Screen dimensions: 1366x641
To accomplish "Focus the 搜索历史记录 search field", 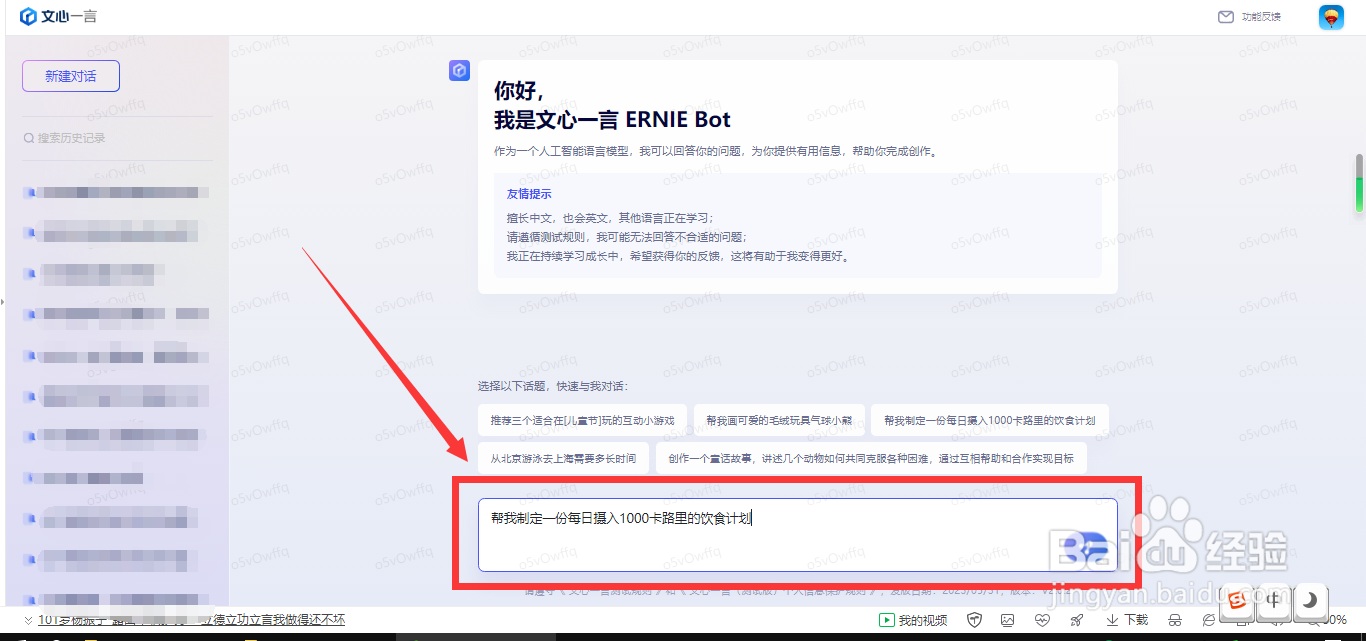I will 117,138.
